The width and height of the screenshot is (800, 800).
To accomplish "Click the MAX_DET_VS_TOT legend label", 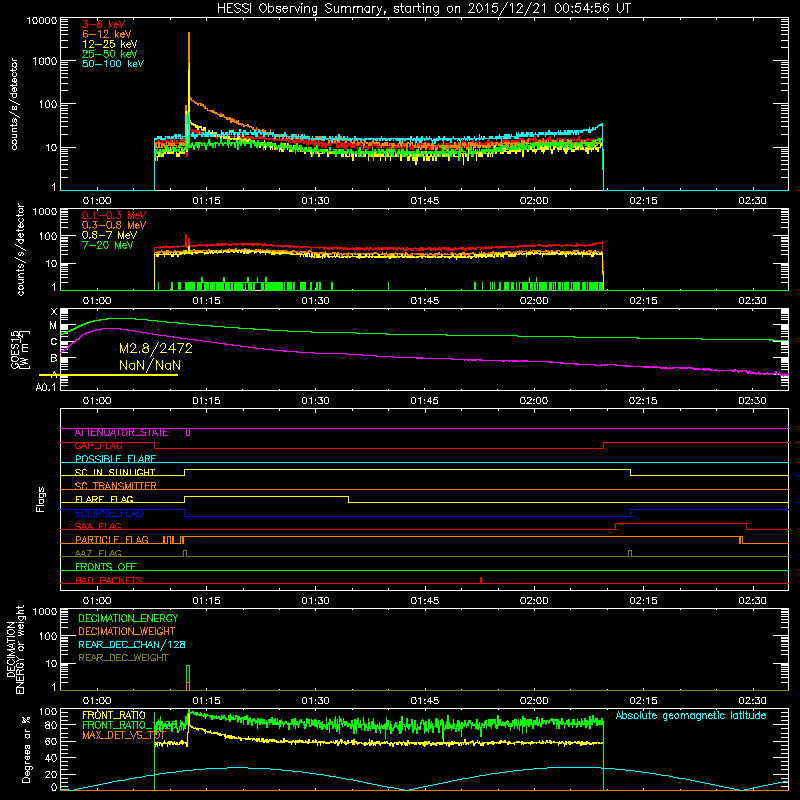I will [x=123, y=735].
